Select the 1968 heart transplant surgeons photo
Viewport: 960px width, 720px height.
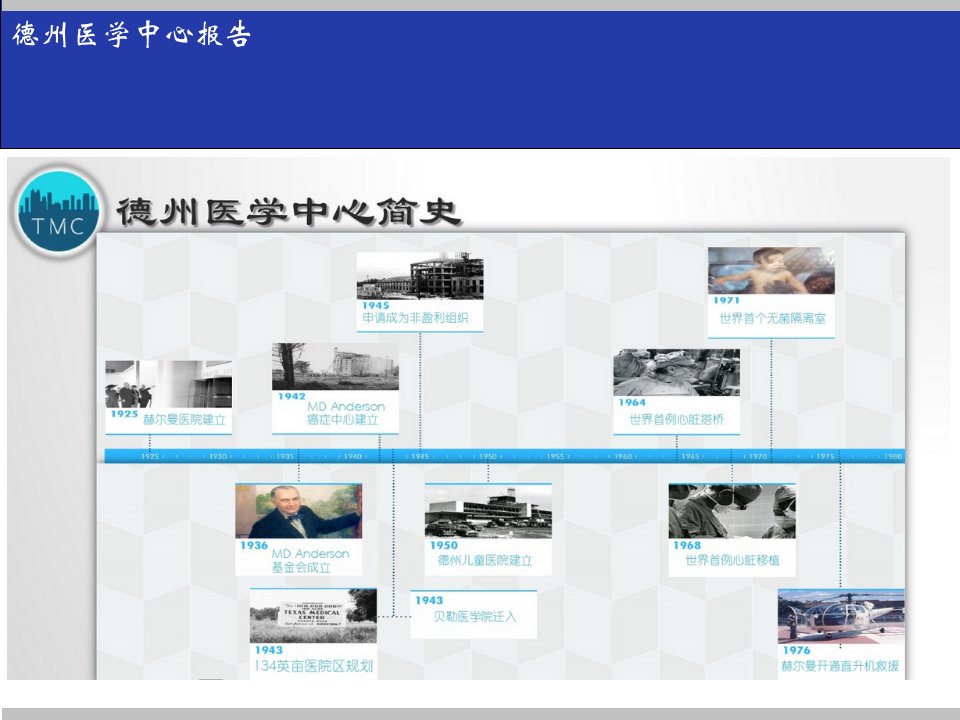click(732, 511)
